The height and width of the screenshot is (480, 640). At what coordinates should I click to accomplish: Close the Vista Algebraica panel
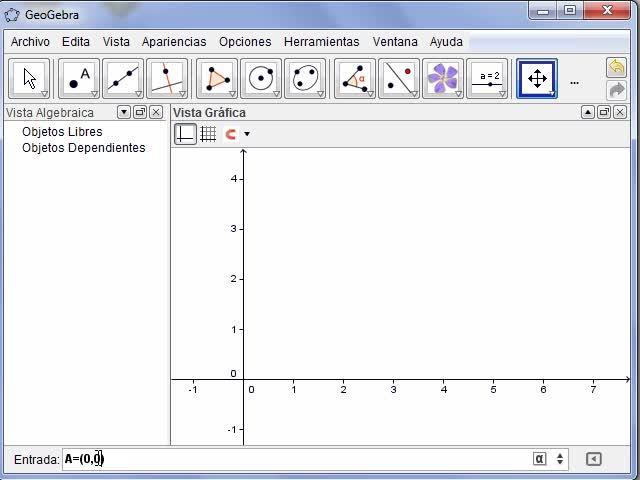pyautogui.click(x=156, y=112)
